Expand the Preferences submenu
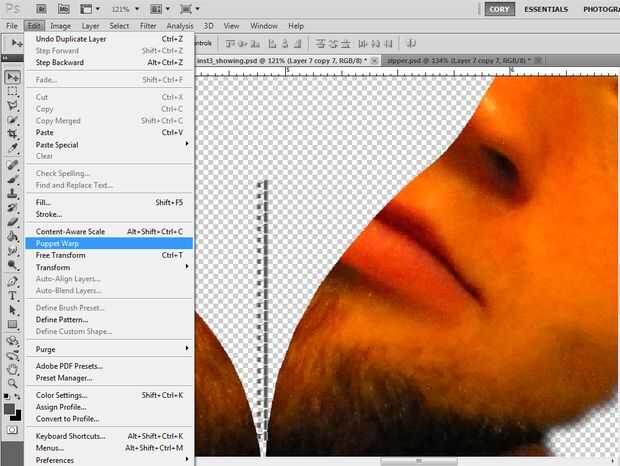The width and height of the screenshot is (620, 466). pos(109,460)
